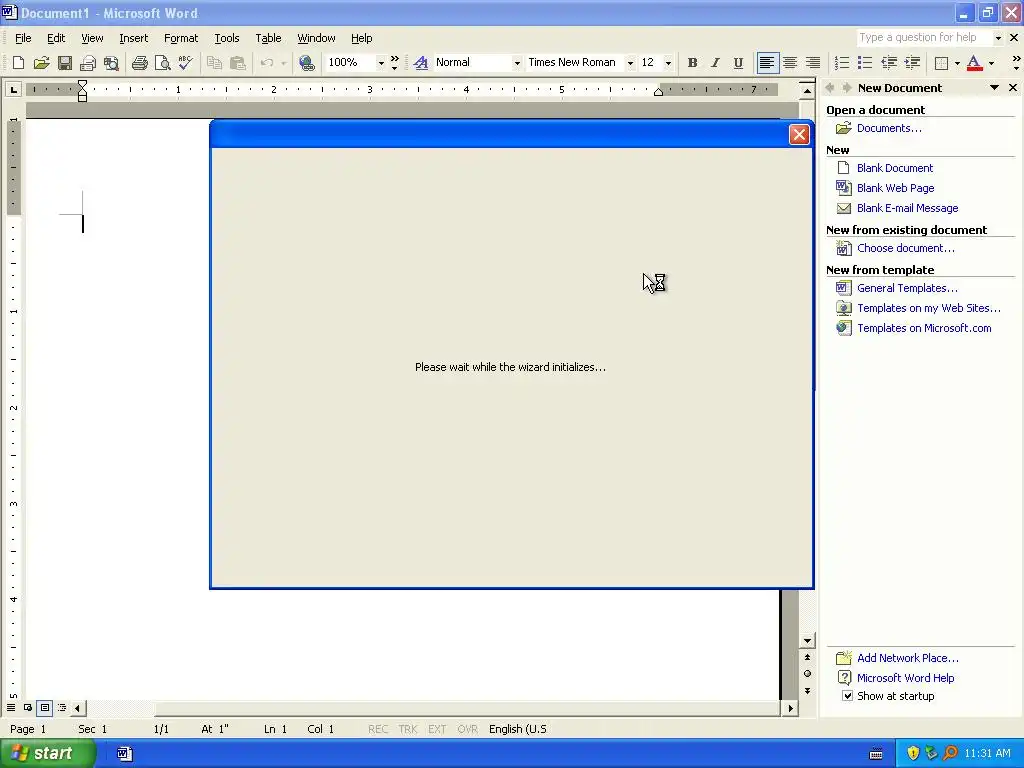Open the Style dropdown showing Normal

coord(517,63)
